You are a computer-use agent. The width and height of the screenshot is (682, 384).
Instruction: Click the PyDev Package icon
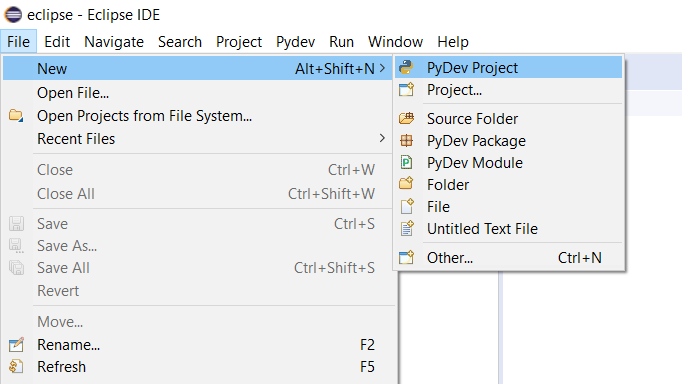click(x=406, y=140)
